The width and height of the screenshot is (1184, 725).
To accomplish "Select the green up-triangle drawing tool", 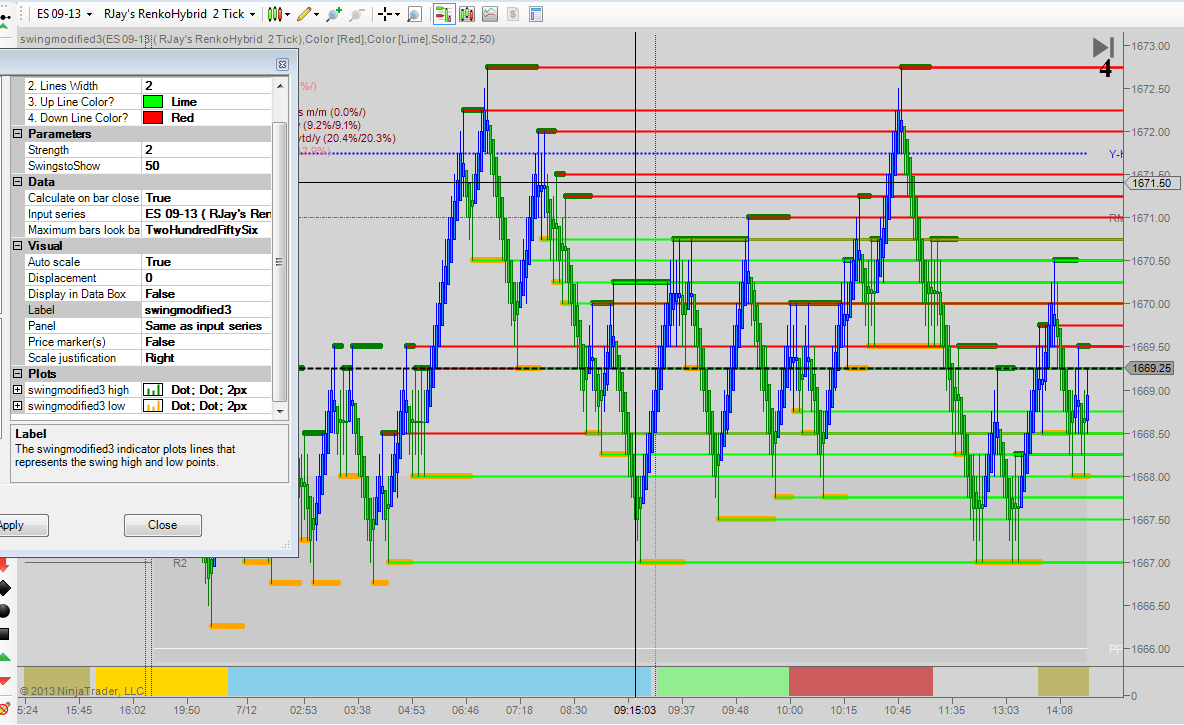I will click(x=5, y=658).
